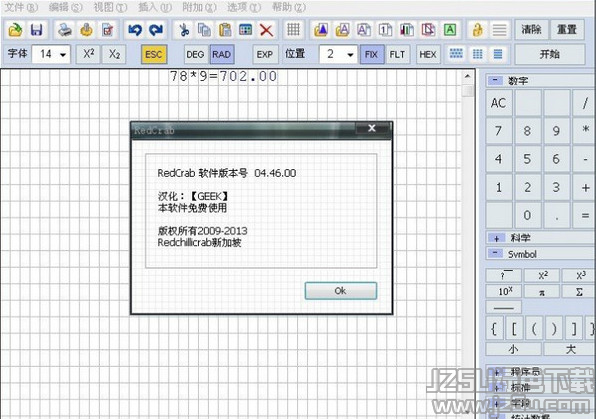This screenshot has width=596, height=419.
Task: Click keypad digit 7
Action: [499, 130]
